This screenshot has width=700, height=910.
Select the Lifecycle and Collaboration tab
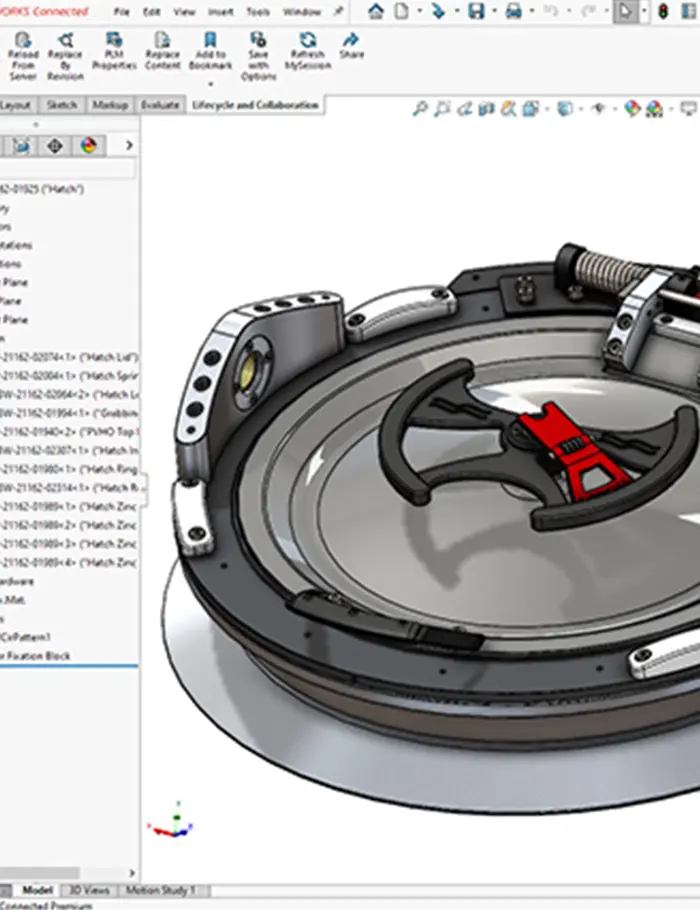(255, 105)
